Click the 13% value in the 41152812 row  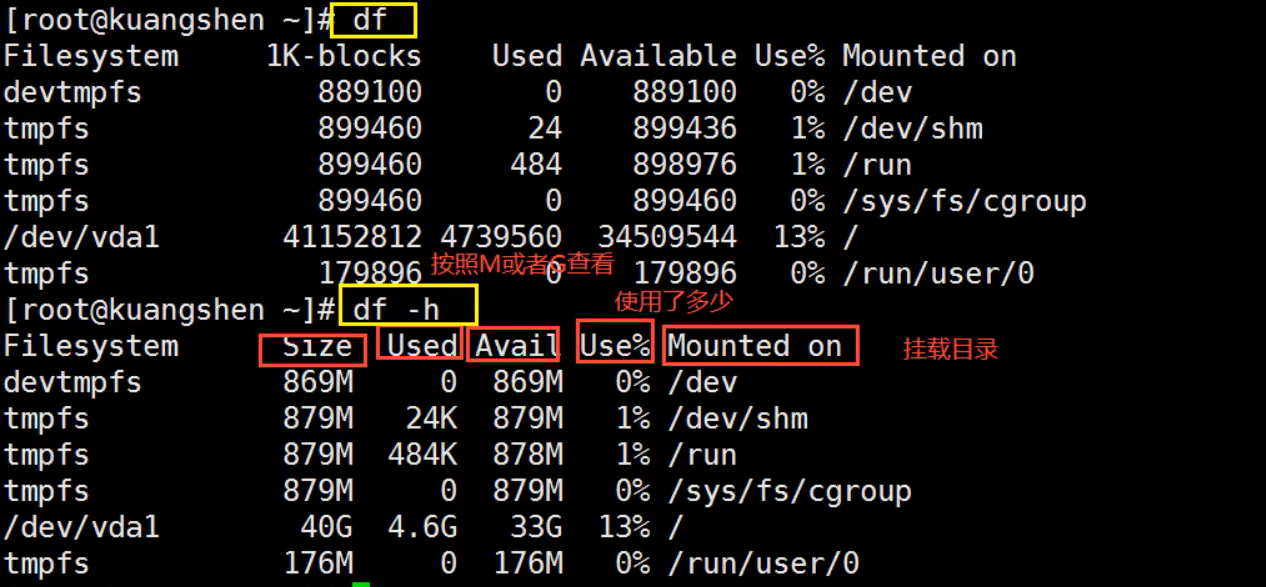pos(799,237)
